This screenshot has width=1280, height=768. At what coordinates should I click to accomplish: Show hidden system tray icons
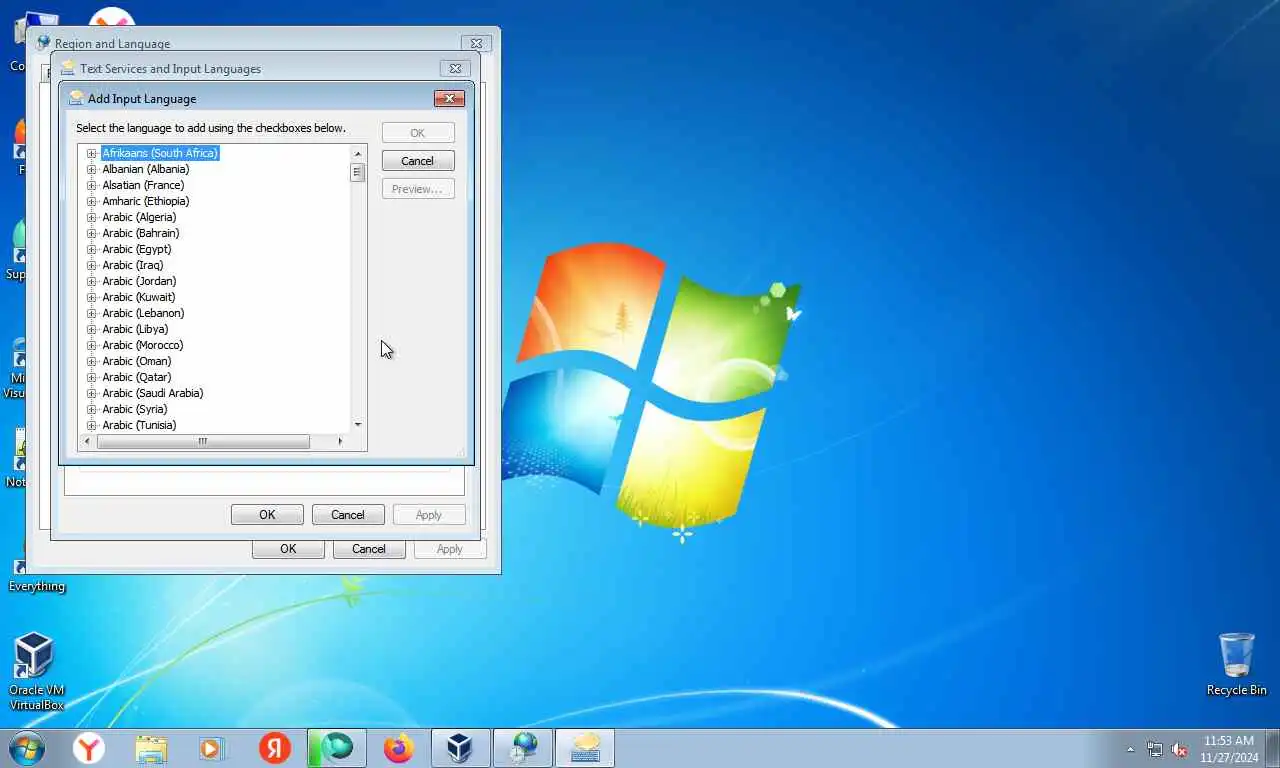tap(1130, 748)
